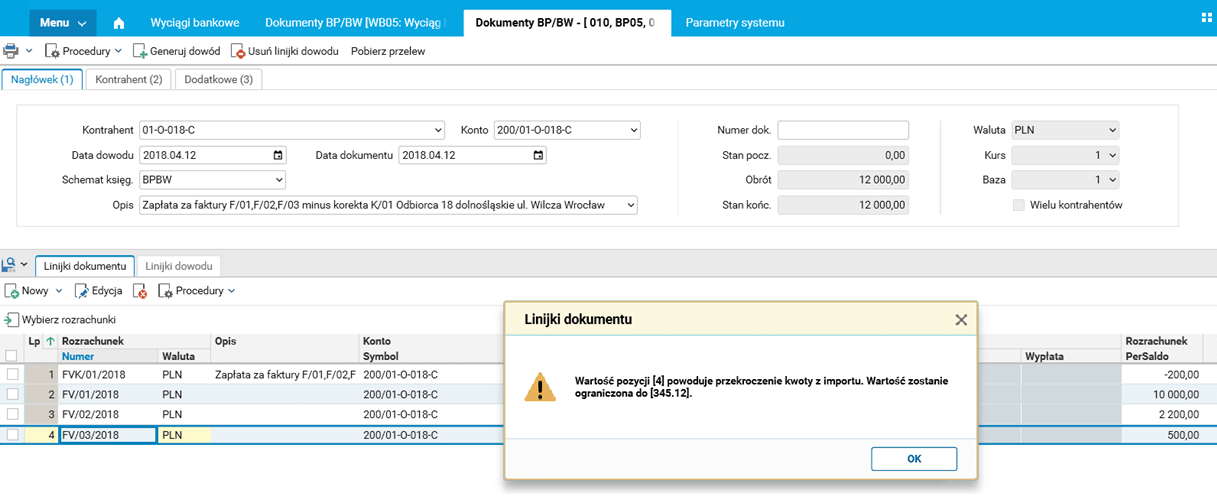Expand the Menu dropdown
Screen dimensions: 1217x500
pos(62,22)
